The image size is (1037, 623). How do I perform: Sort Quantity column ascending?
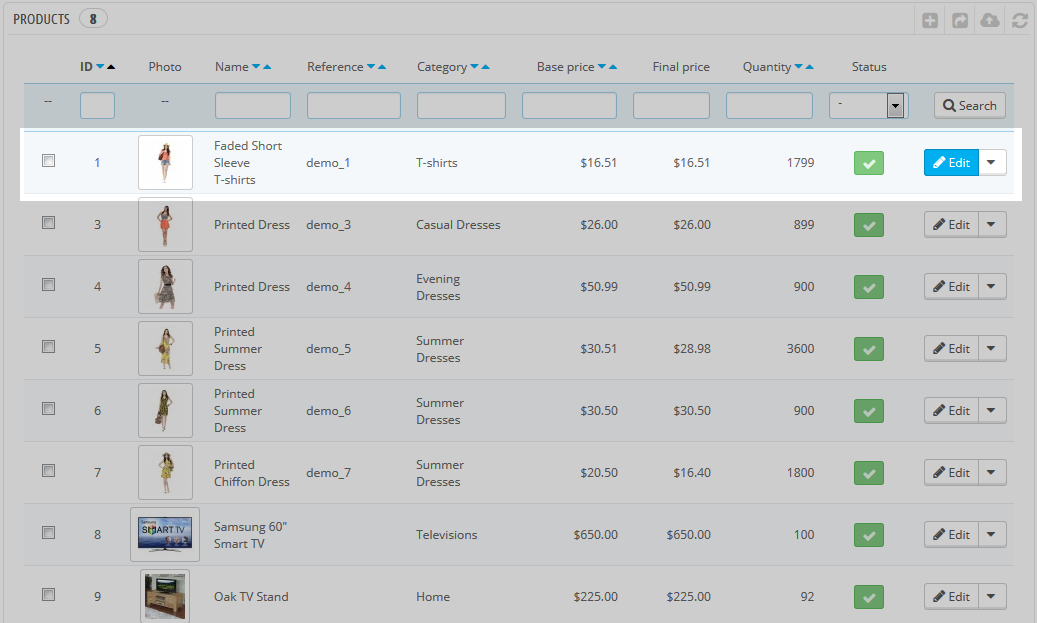tap(809, 67)
